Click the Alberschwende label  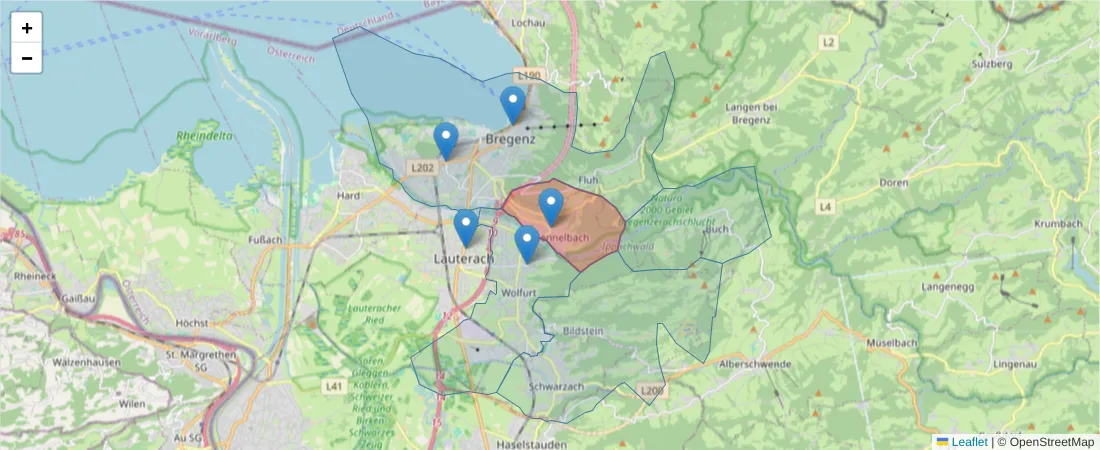[x=755, y=364]
